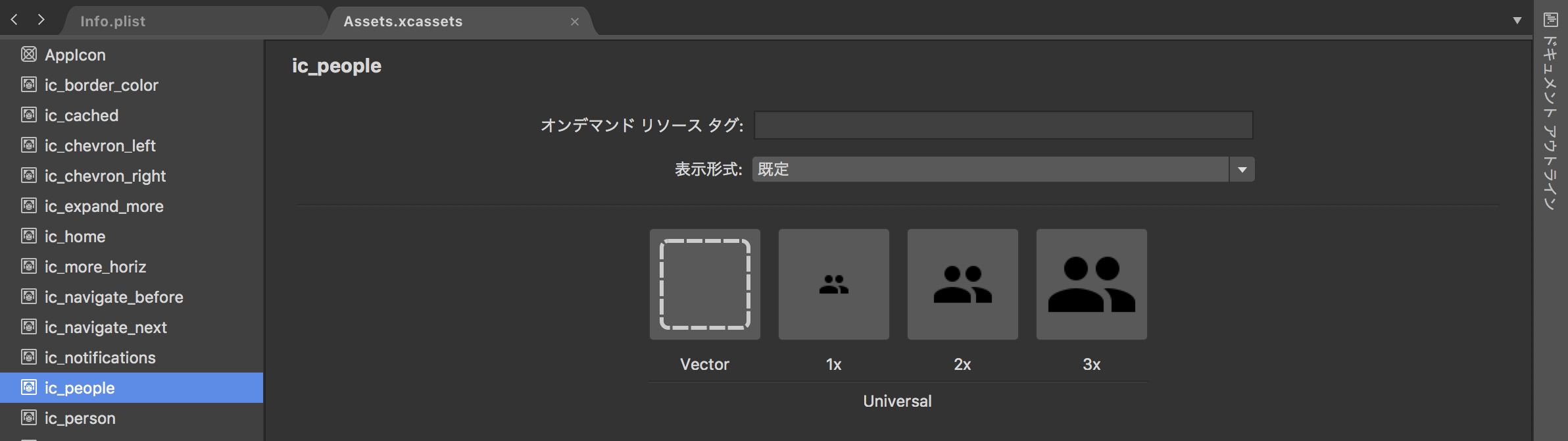Click the ic_people image set icon
The height and width of the screenshot is (441, 1568).
29,387
